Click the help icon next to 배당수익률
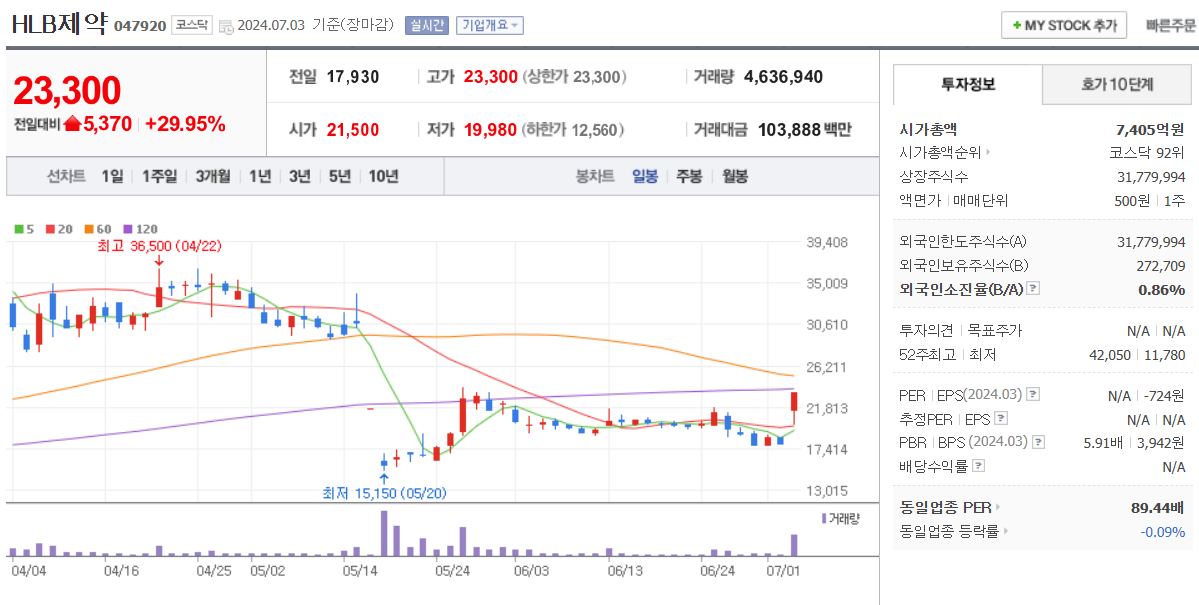 (x=979, y=466)
